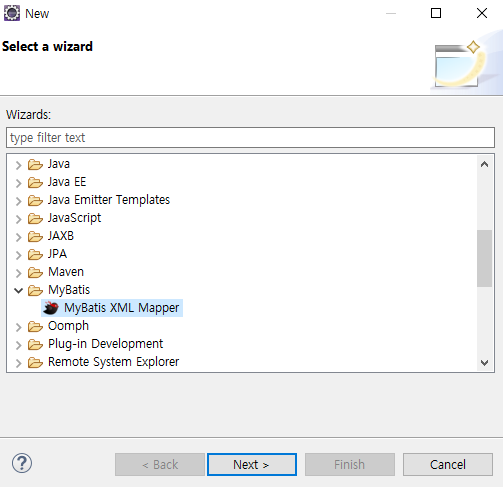Click the Eclipse icon in title bar
This screenshot has height=487, width=503.
coord(12,13)
